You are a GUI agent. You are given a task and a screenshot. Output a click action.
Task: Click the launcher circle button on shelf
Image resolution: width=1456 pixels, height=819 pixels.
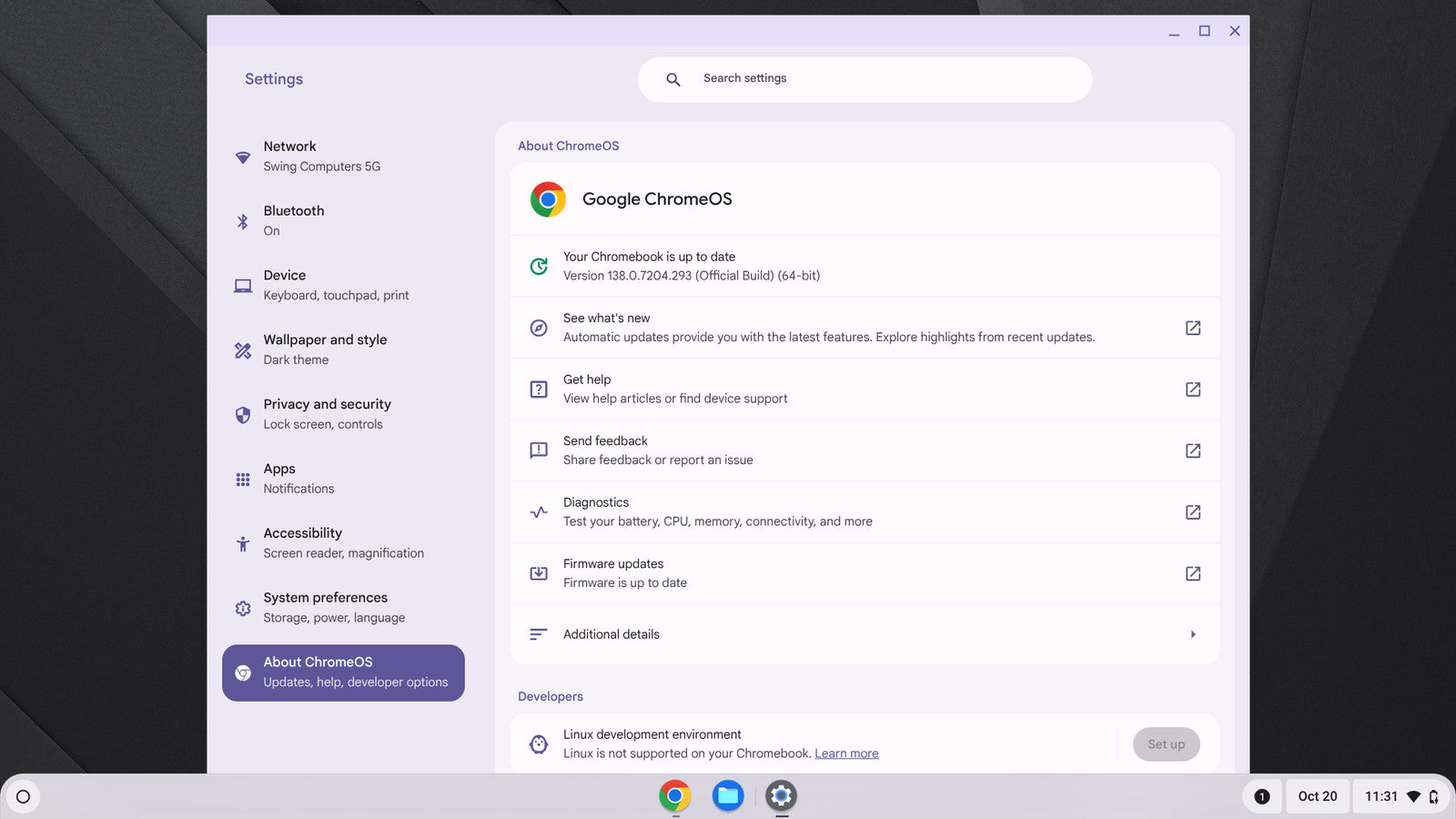click(x=24, y=797)
